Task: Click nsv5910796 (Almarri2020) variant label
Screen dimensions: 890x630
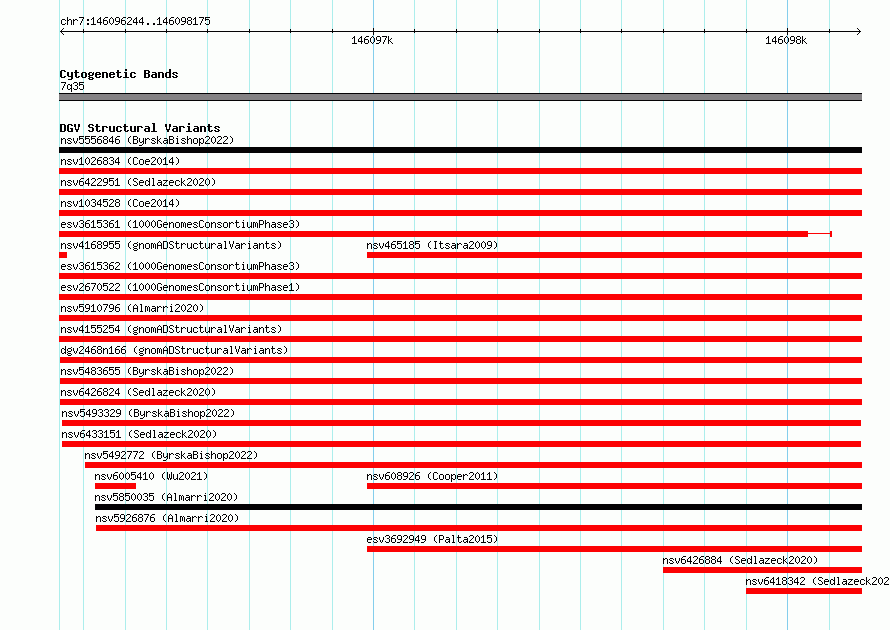Action: click(132, 308)
